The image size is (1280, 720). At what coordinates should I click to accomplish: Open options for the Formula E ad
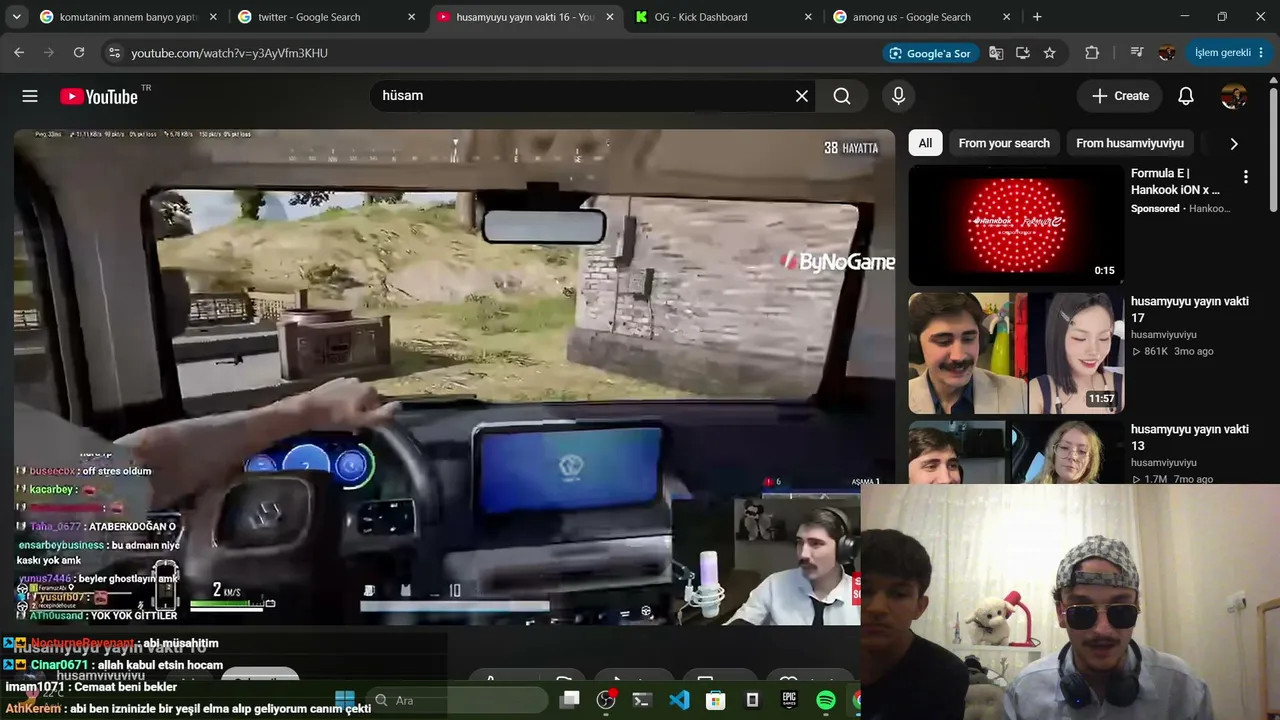1245,177
